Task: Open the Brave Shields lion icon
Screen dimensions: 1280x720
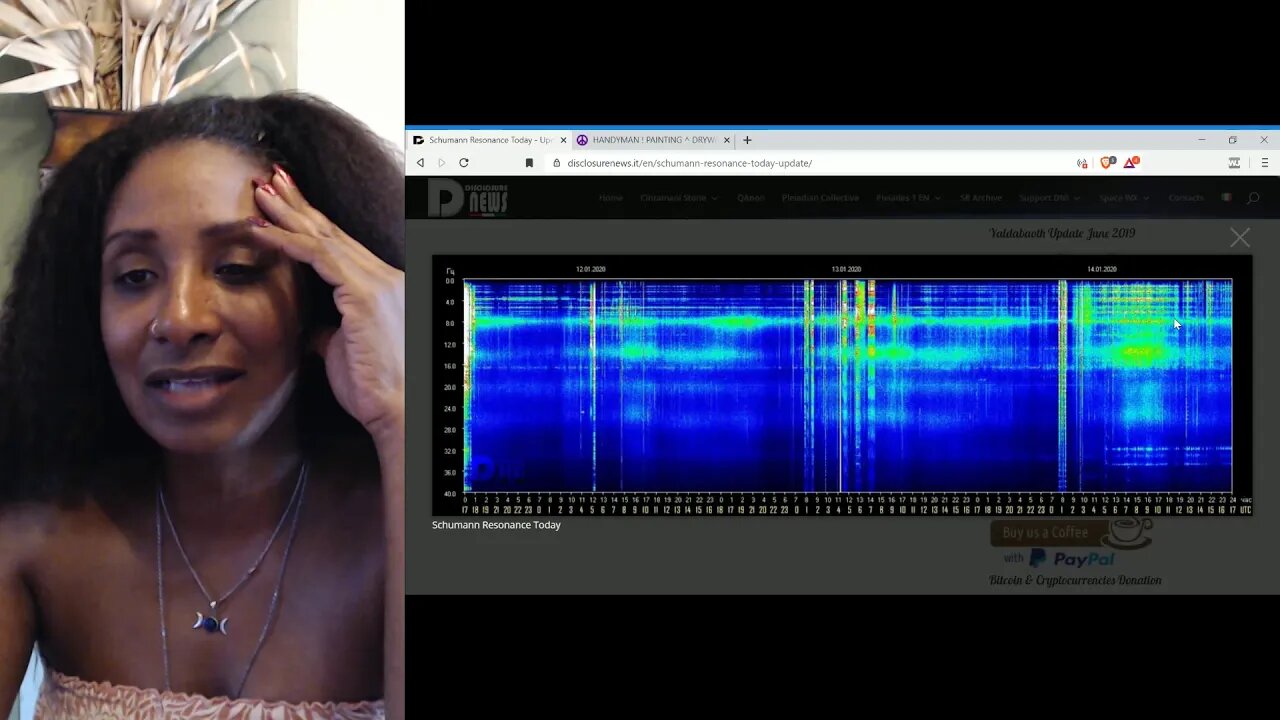Action: [1106, 162]
